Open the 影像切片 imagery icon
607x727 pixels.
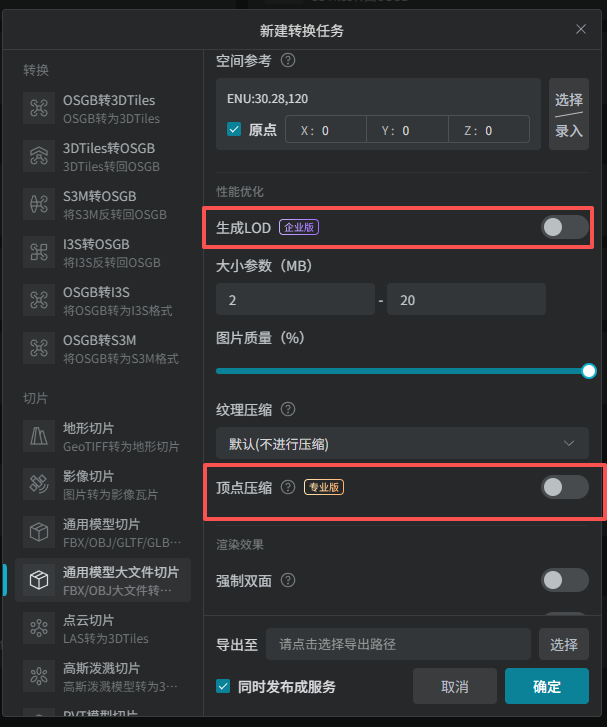(x=39, y=485)
